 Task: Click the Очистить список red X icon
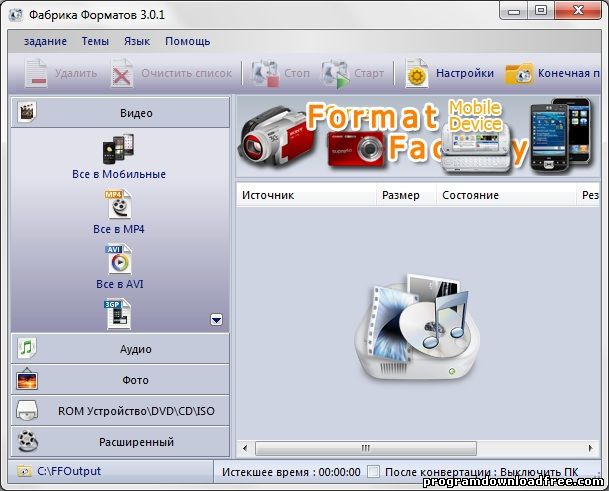coord(122,73)
